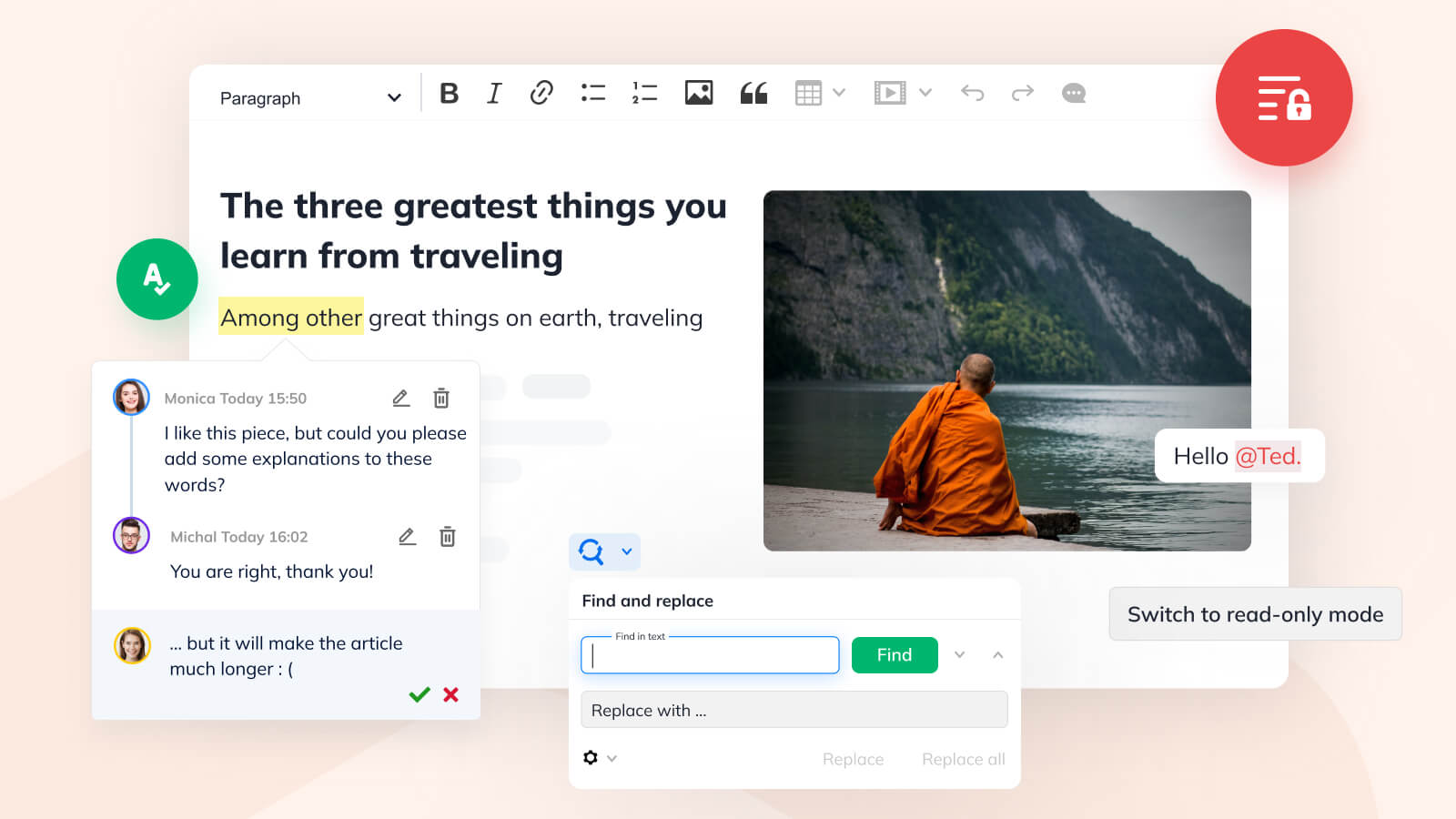The height and width of the screenshot is (819, 1456).
Task: Open find options gear icon
Action: 591,758
